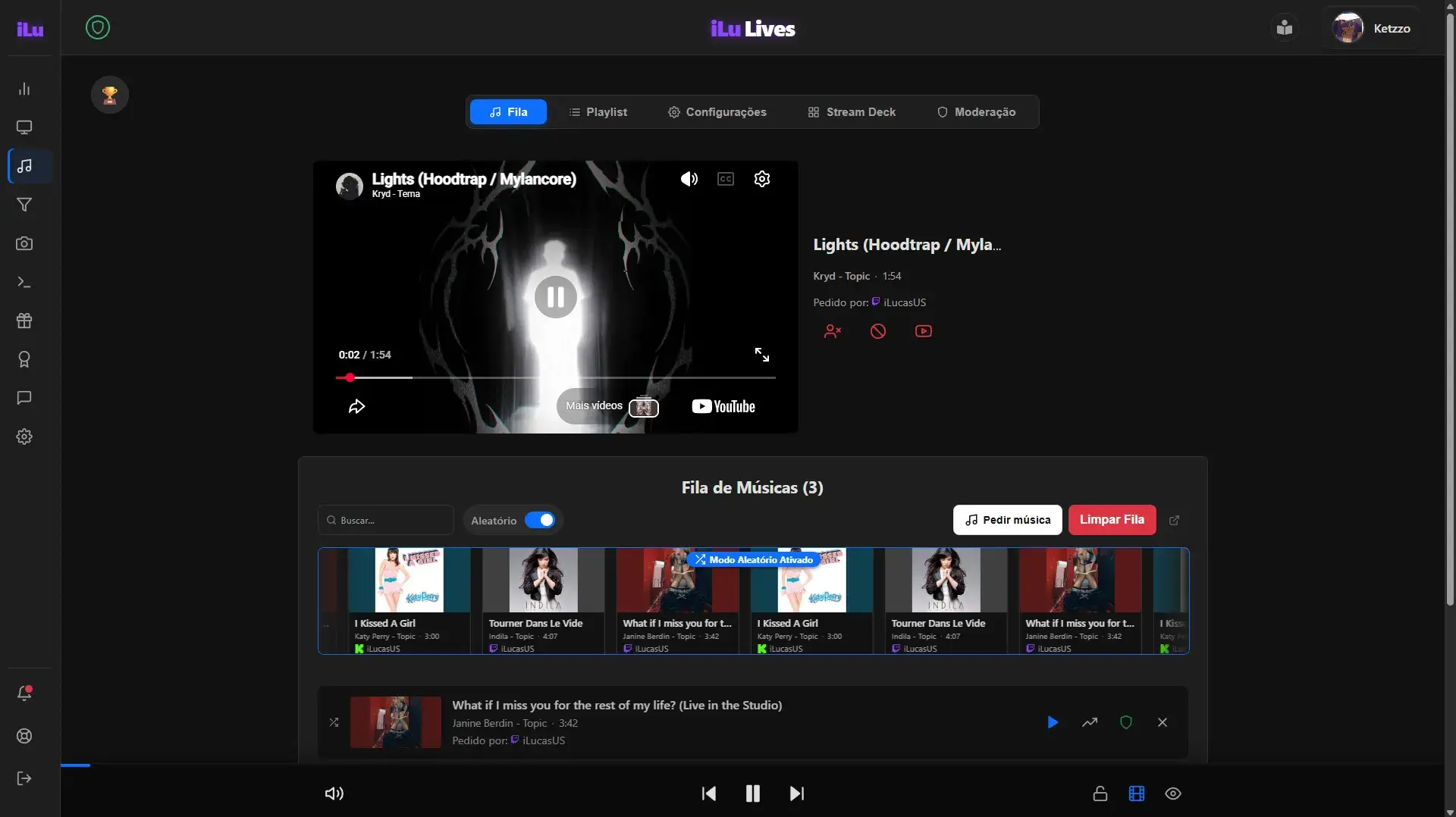1456x817 pixels.
Task: Toggle the Aleatório shuffle switch
Action: coord(540,521)
